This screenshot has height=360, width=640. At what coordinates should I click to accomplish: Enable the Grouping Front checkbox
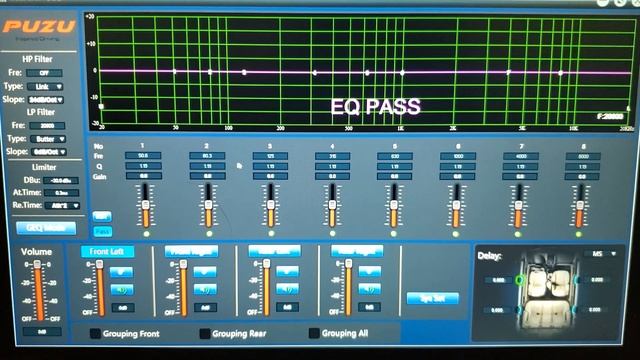(x=95, y=333)
